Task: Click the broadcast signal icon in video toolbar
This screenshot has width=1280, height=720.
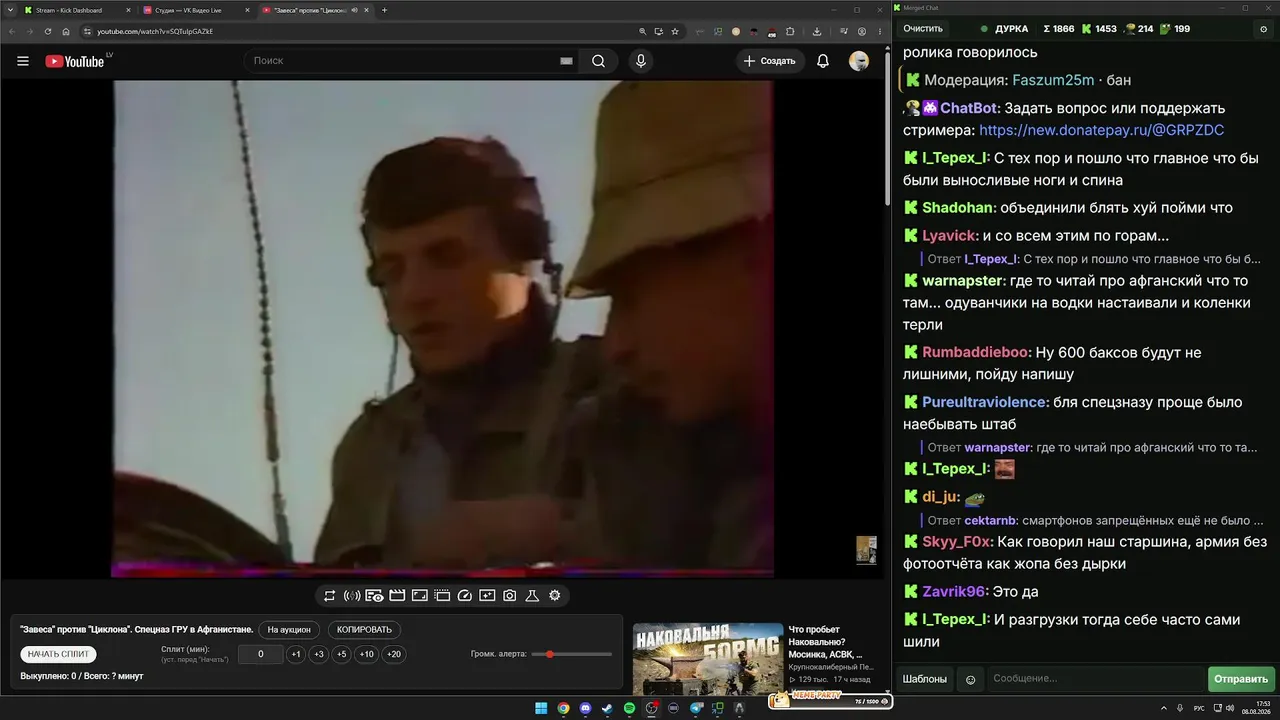Action: [x=352, y=596]
